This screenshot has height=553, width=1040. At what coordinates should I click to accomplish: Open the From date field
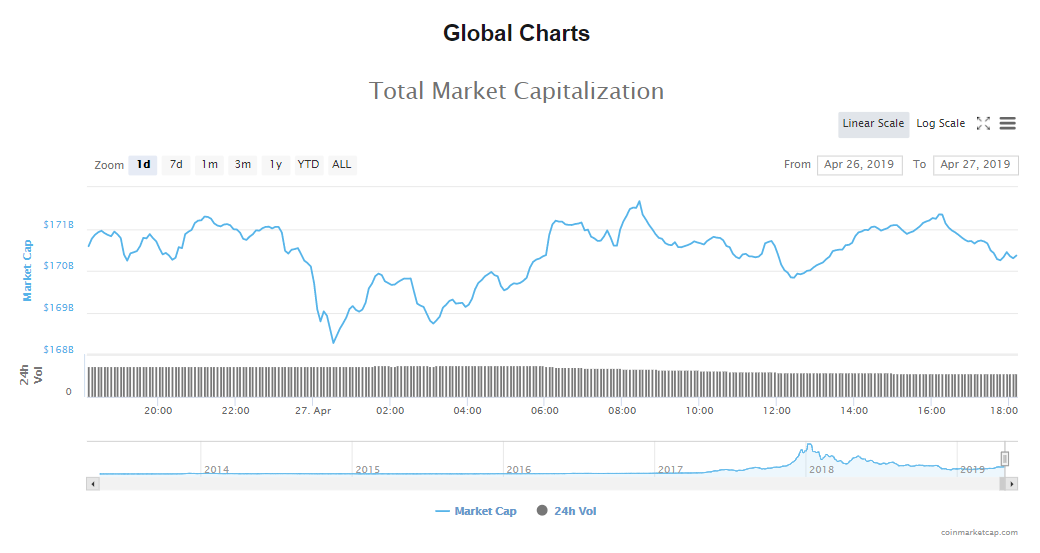860,164
